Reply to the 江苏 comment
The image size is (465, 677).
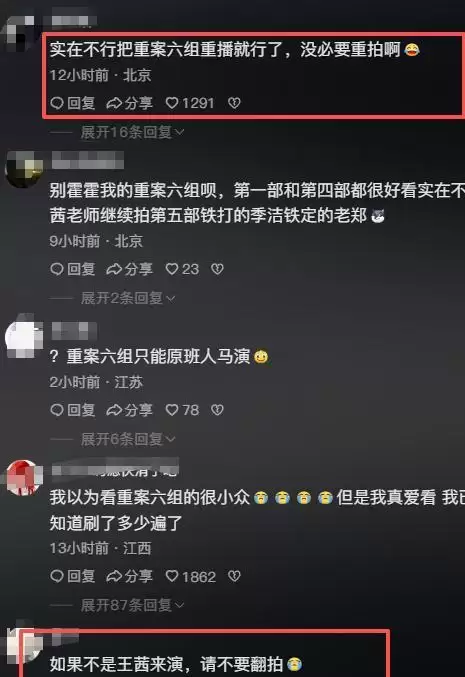(x=73, y=410)
